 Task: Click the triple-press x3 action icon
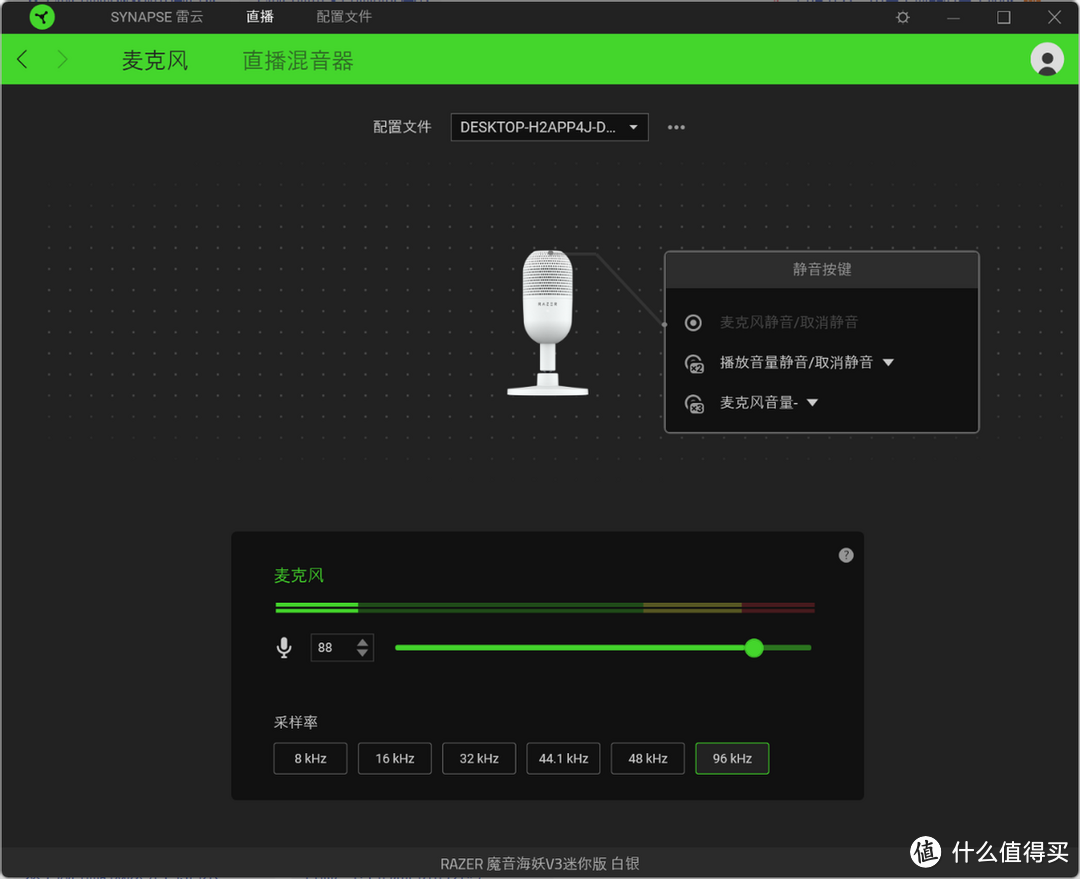point(694,404)
